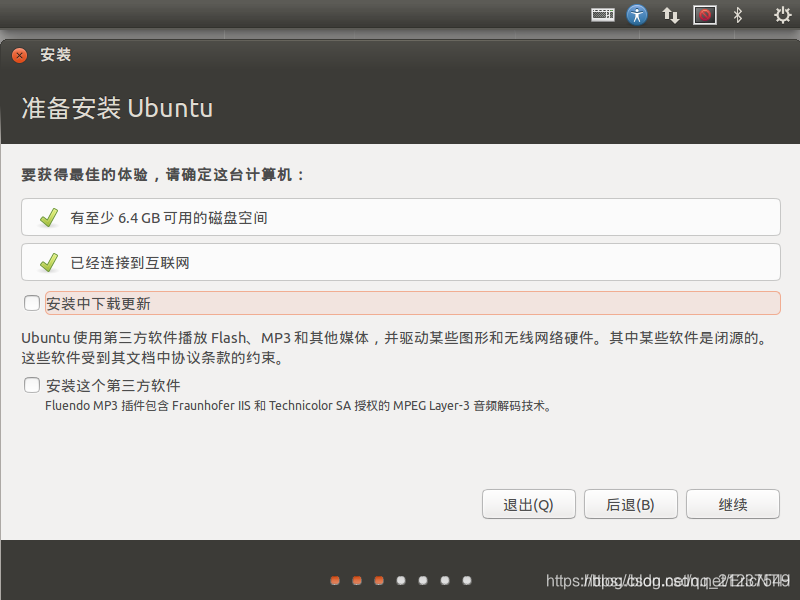
Task: Click the 有至少 6.4 GB 可用的磁盘空间 row
Action: (401, 217)
